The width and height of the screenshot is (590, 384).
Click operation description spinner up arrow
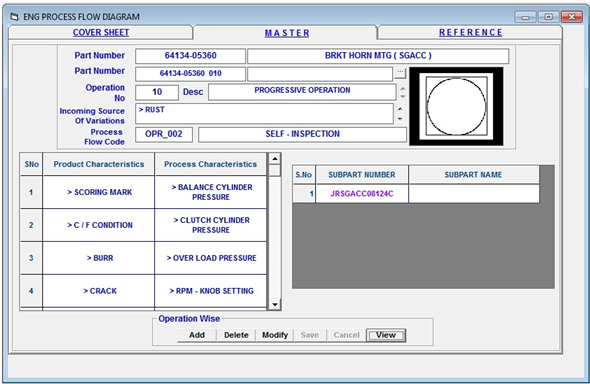pos(403,88)
